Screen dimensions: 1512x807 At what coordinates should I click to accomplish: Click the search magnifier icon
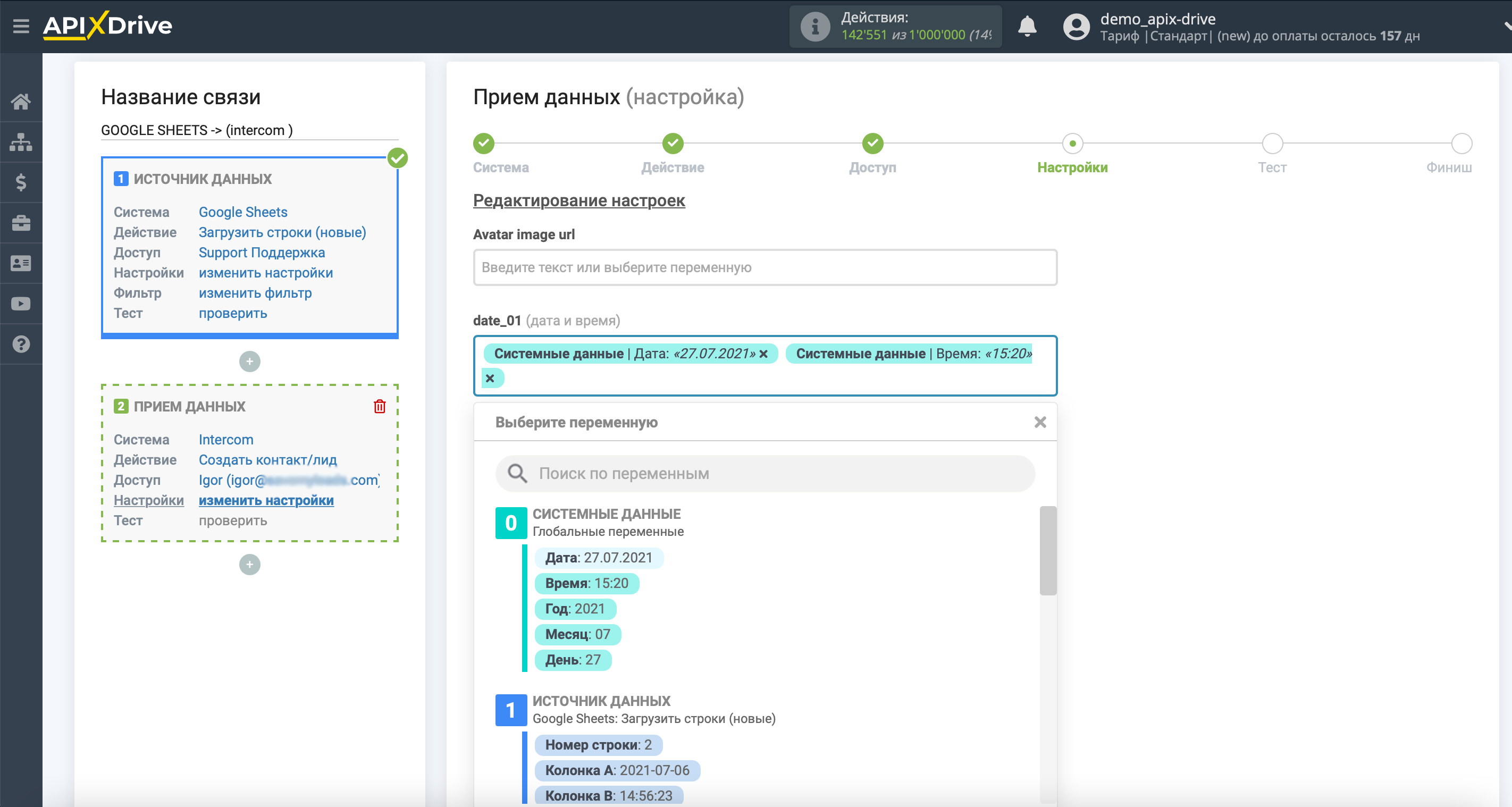coord(517,473)
